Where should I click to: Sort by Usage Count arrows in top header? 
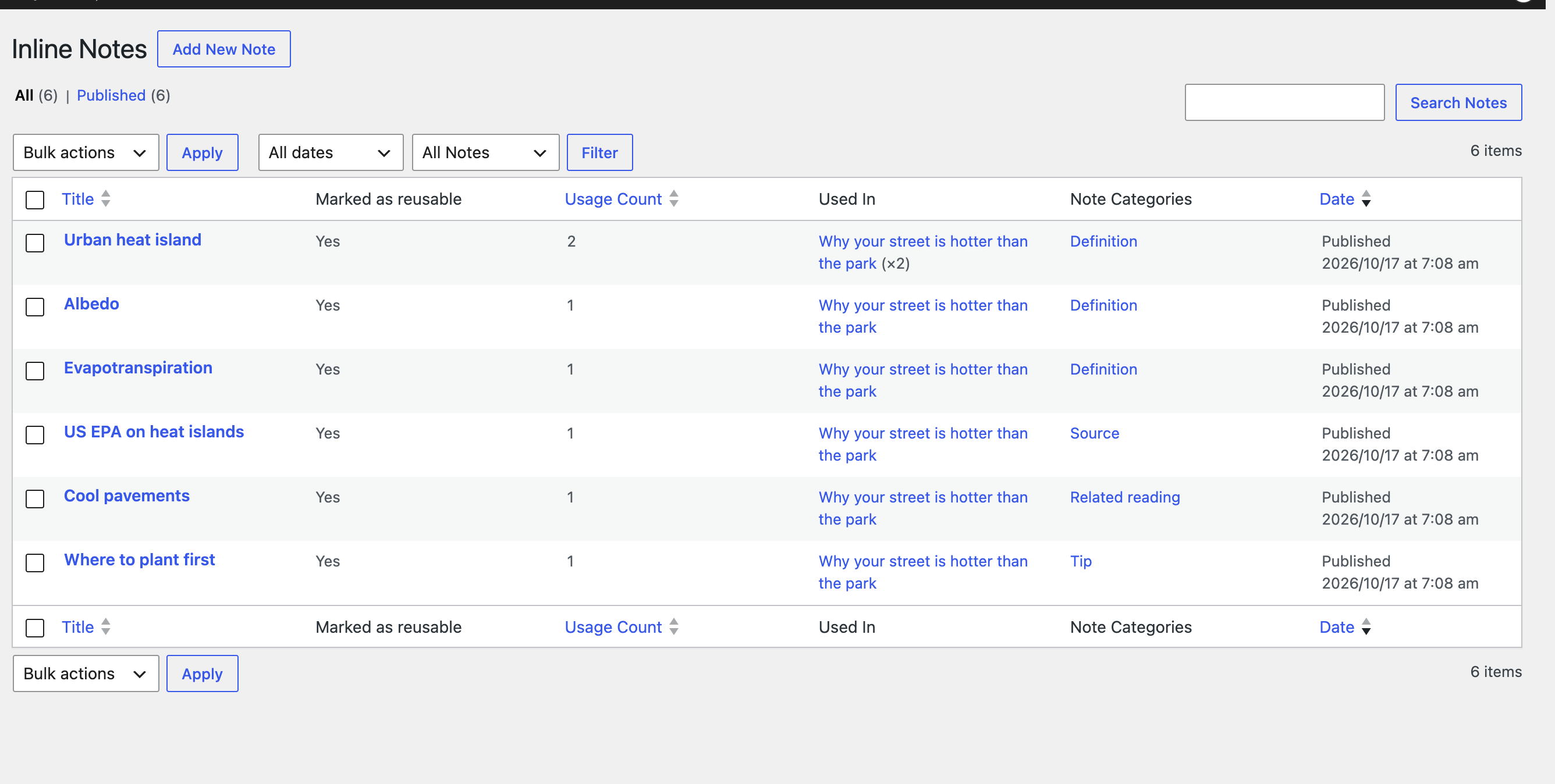(674, 199)
